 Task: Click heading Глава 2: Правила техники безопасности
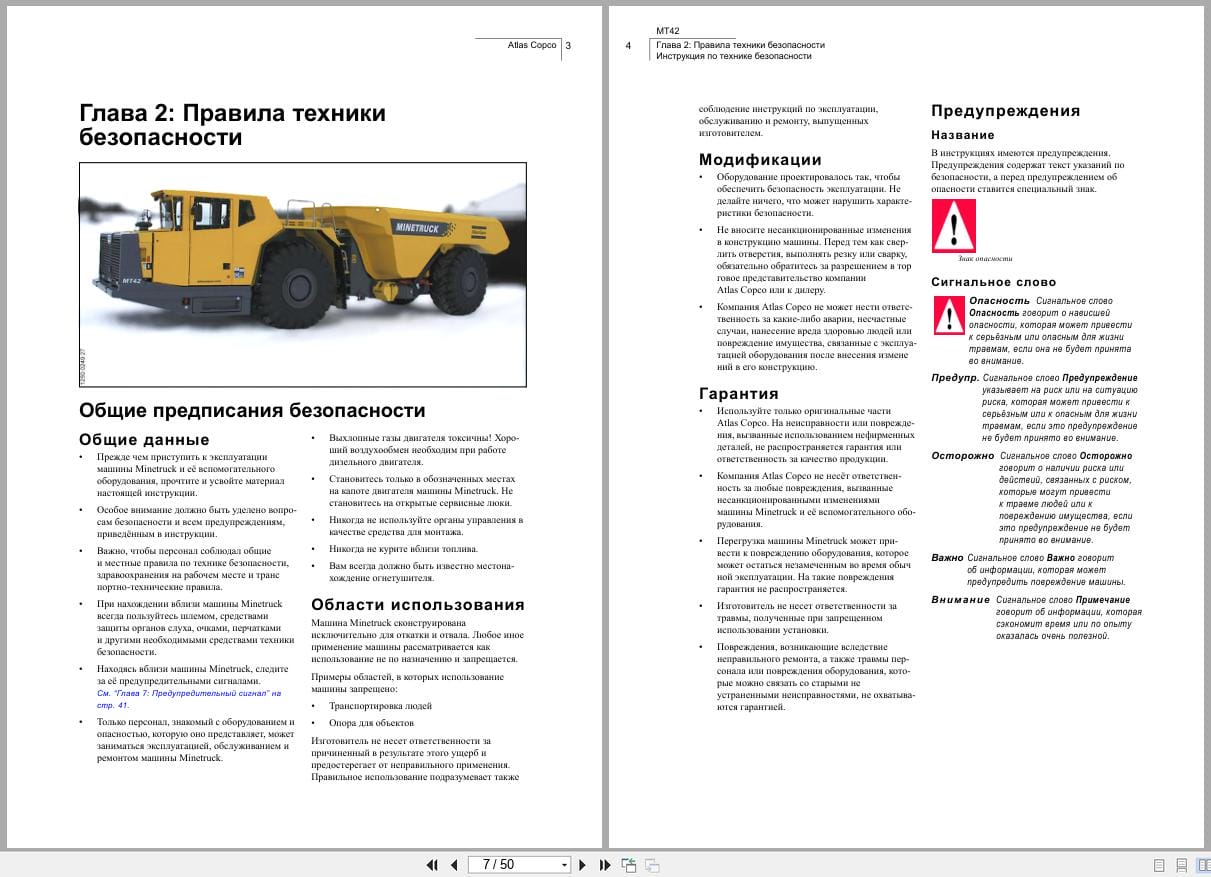tap(232, 125)
